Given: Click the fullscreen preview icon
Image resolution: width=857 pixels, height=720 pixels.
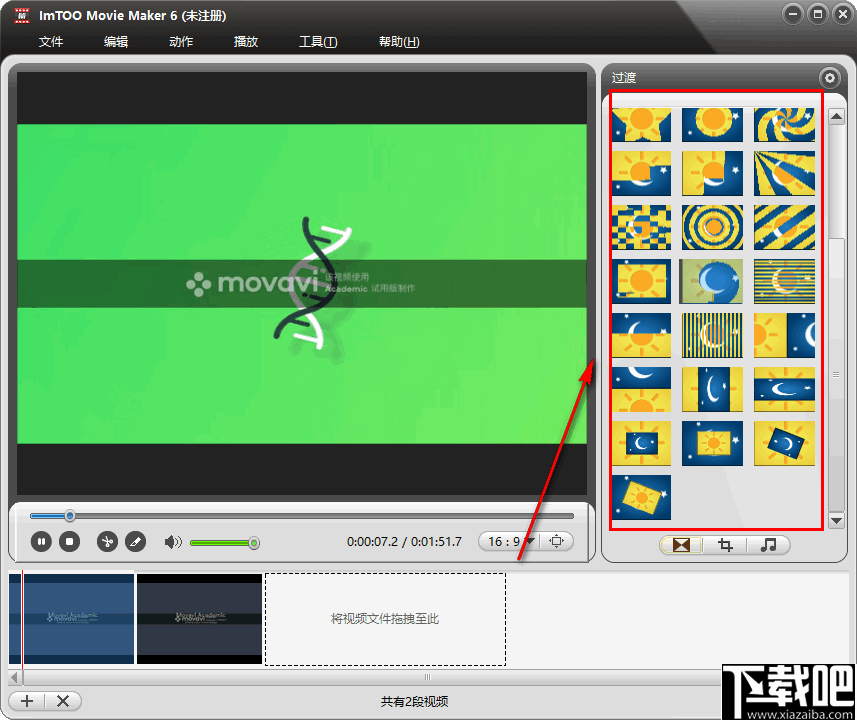Looking at the screenshot, I should (557, 540).
